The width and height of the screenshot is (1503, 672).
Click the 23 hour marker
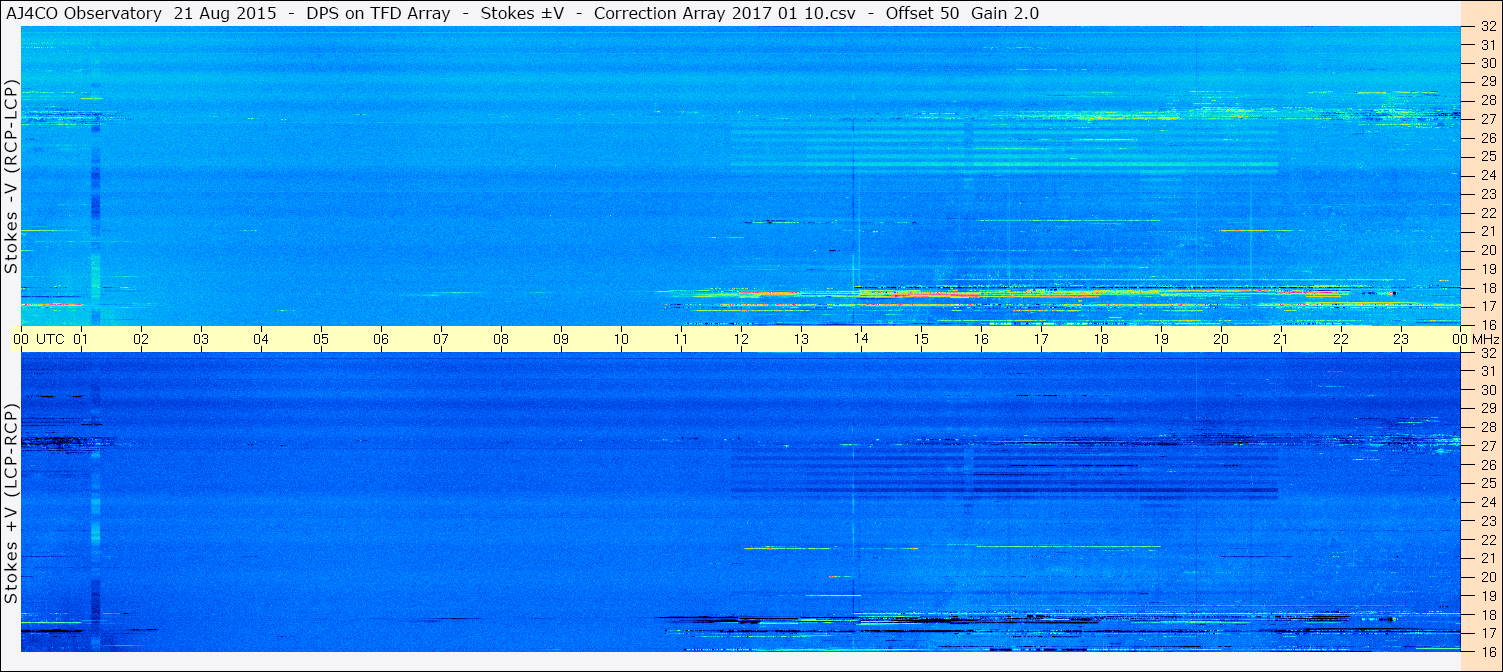click(x=1401, y=339)
